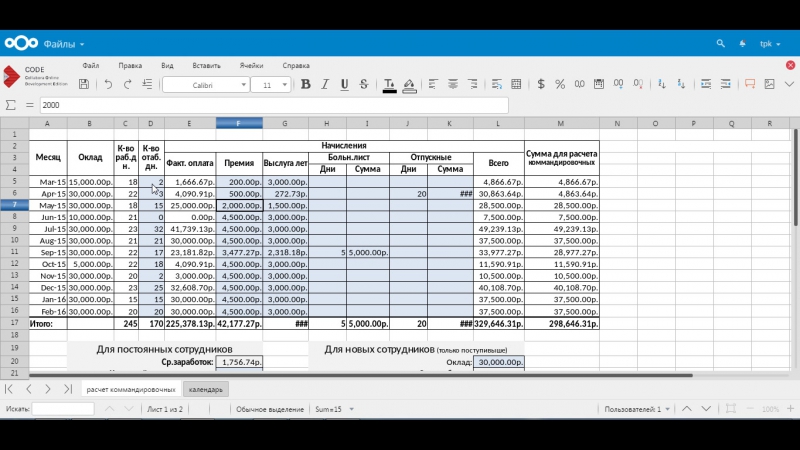Click the Save document icon
The image size is (800, 450).
(x=84, y=85)
